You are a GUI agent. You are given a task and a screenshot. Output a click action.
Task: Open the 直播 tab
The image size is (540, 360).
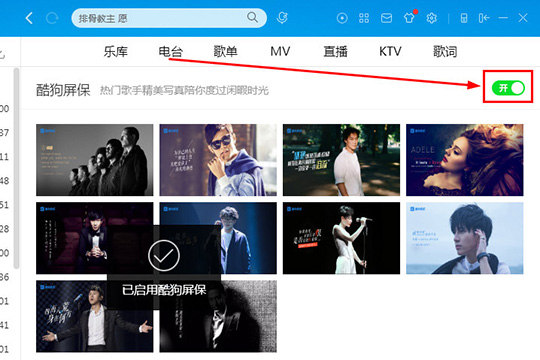click(335, 52)
